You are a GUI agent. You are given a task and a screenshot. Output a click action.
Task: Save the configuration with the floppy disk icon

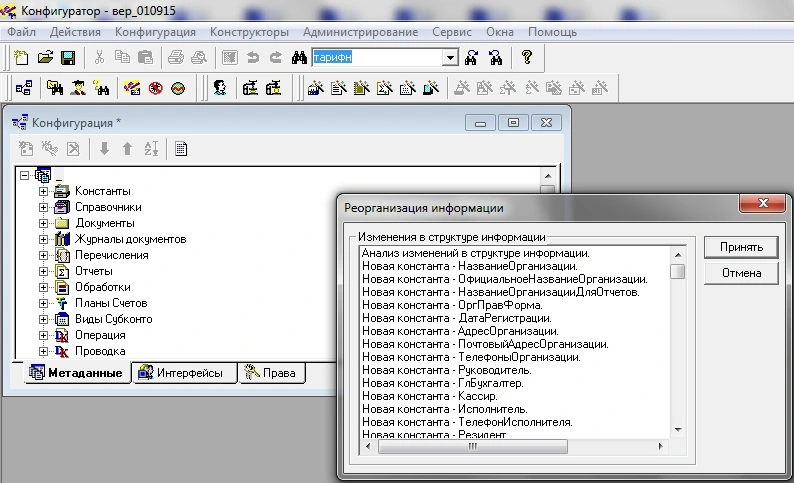tap(66, 58)
